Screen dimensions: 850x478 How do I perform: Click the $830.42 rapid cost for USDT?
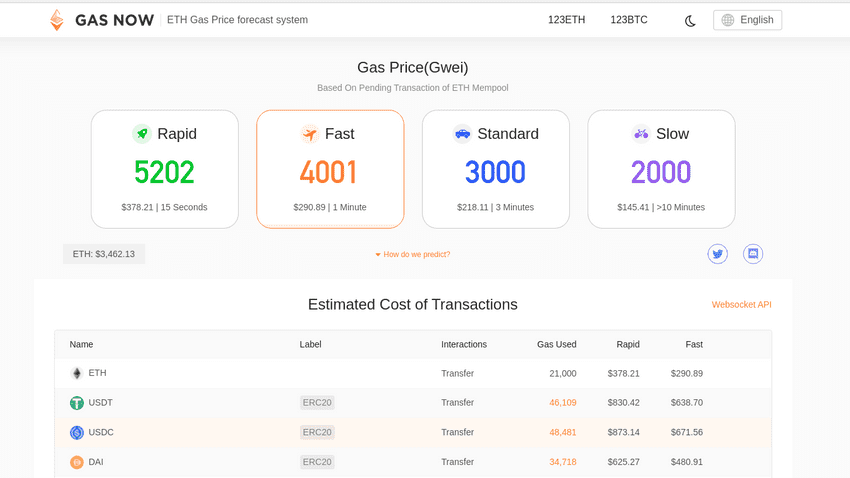point(623,403)
